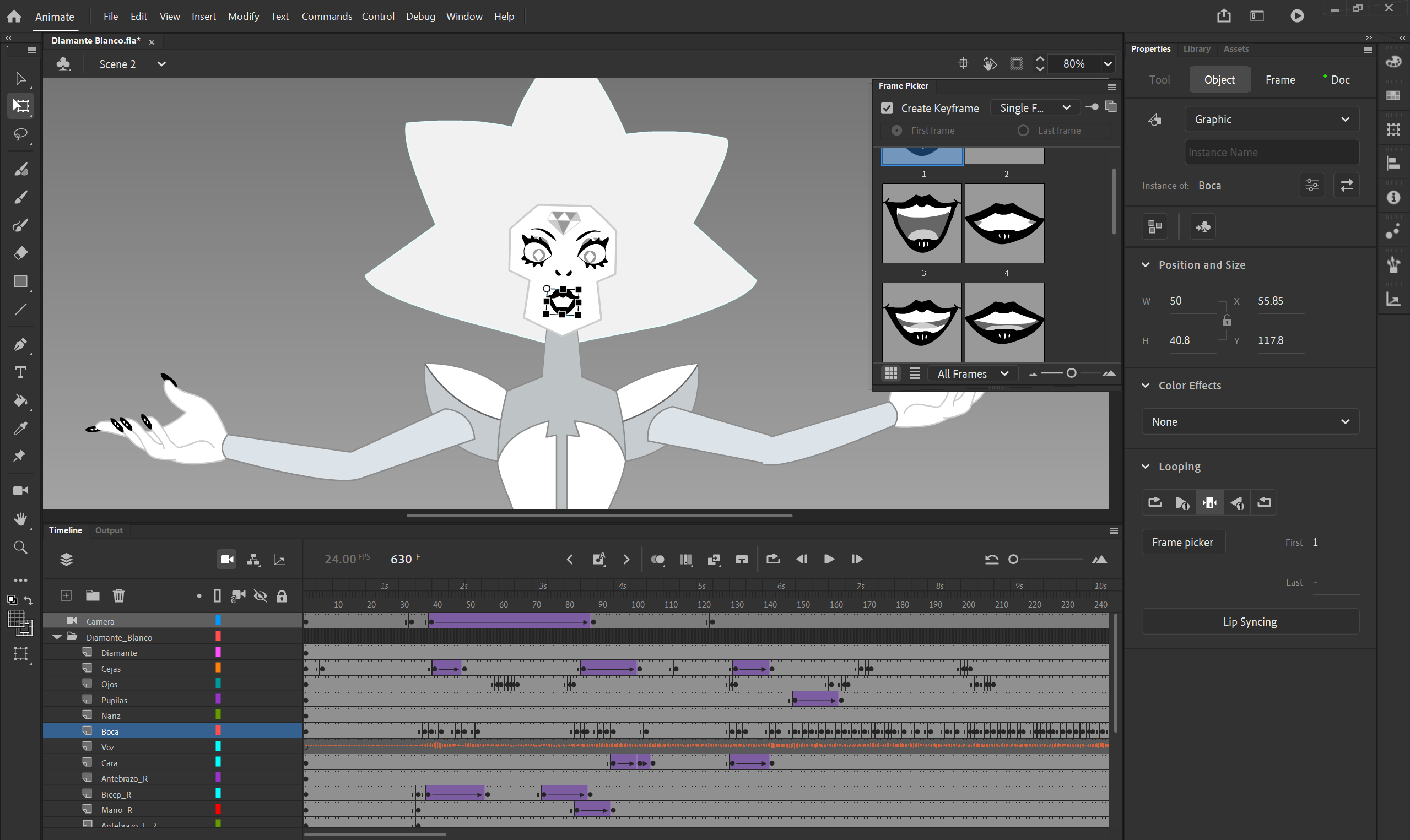Image resolution: width=1410 pixels, height=840 pixels.
Task: Create a new layer folder
Action: (x=92, y=595)
